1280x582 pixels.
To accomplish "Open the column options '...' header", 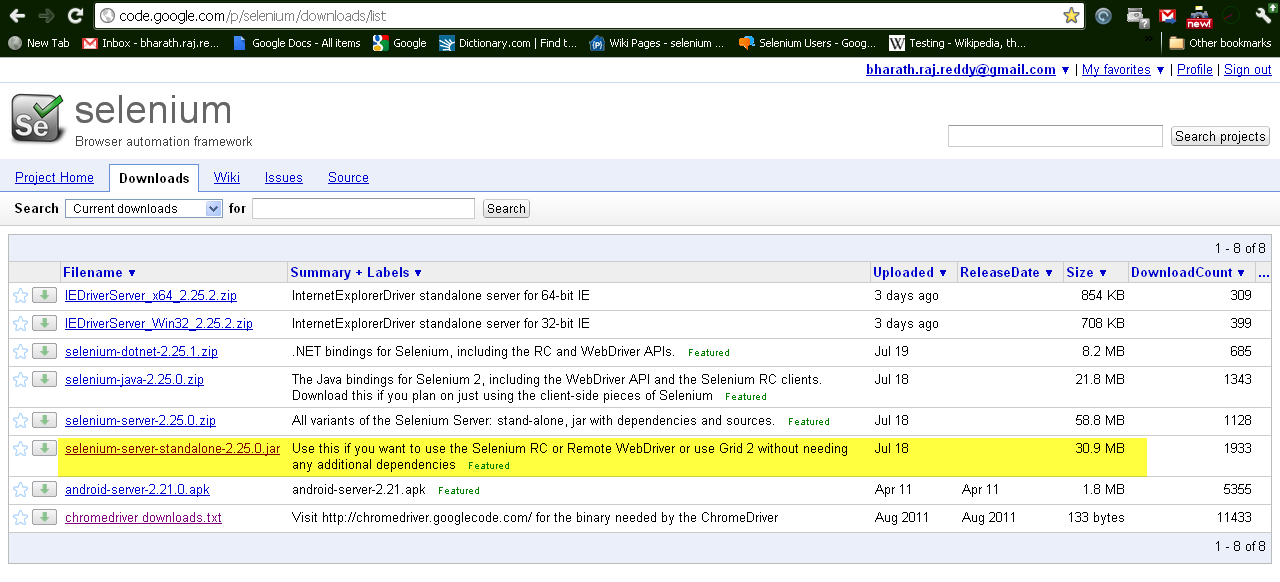I will (1263, 272).
